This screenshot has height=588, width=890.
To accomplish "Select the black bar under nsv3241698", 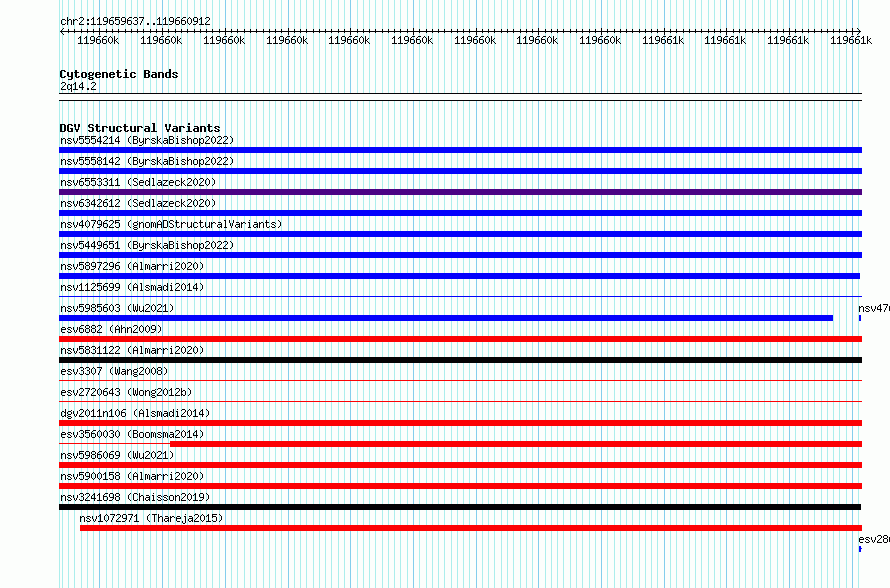I will click(460, 507).
